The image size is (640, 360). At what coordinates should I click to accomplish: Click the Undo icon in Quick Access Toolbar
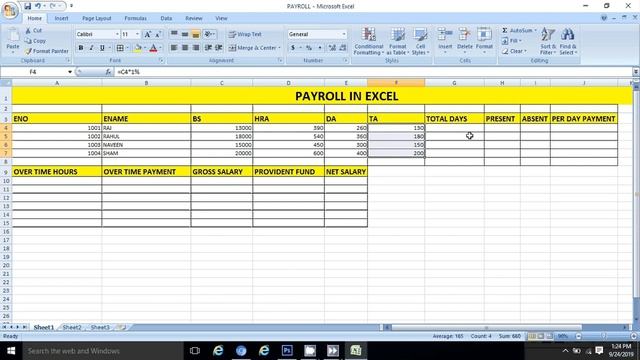click(x=38, y=6)
